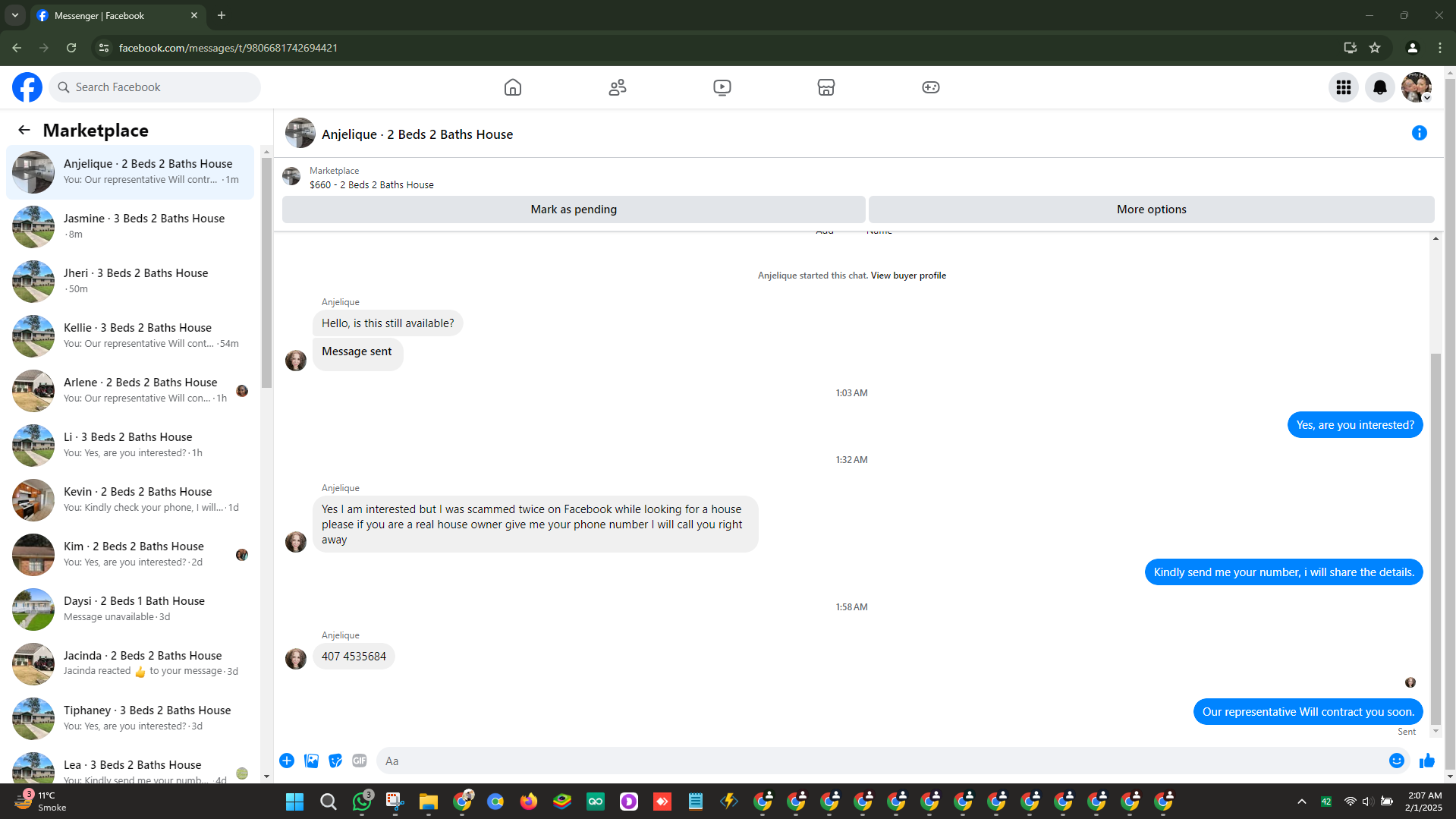
Task: Open Marketplace storefront icon
Action: pos(826,87)
